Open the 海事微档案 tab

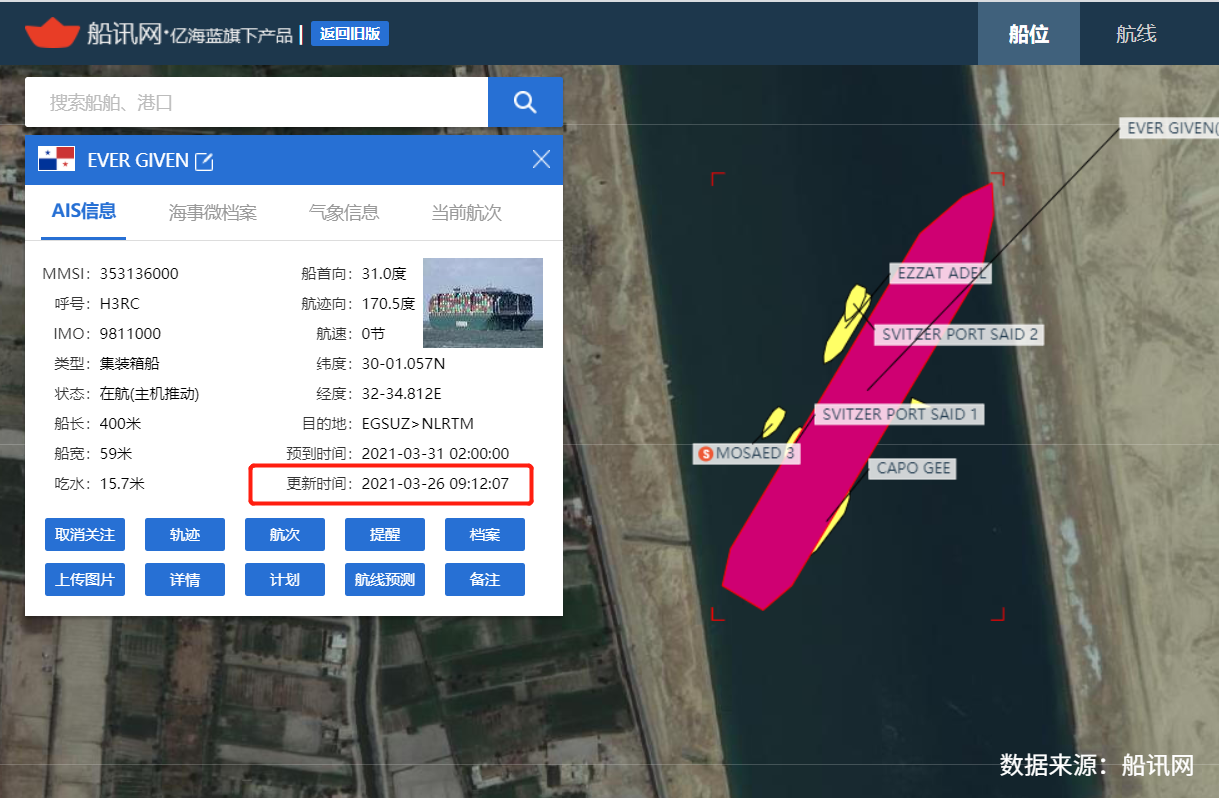[213, 212]
